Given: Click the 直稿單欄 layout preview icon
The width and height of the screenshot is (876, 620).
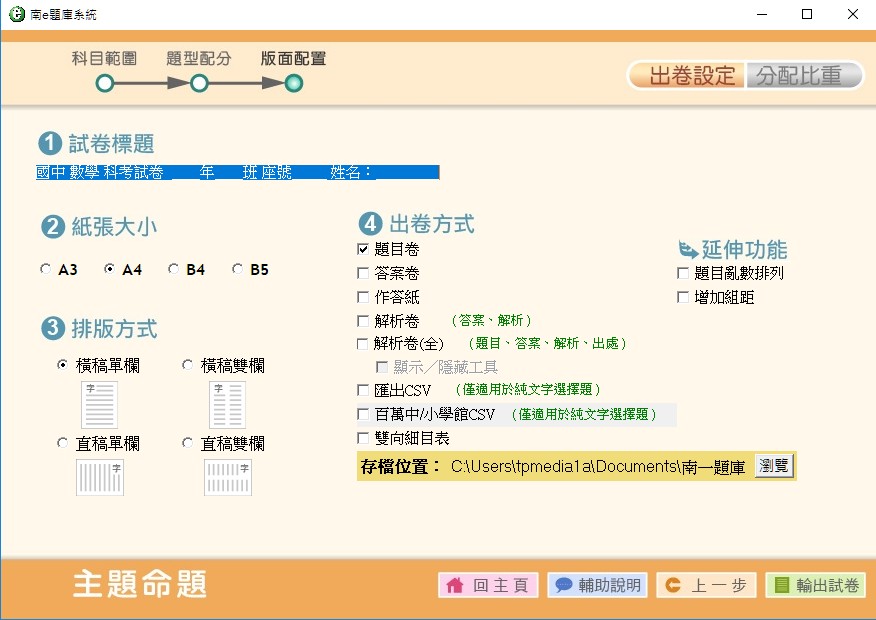Looking at the screenshot, I should point(99,477).
